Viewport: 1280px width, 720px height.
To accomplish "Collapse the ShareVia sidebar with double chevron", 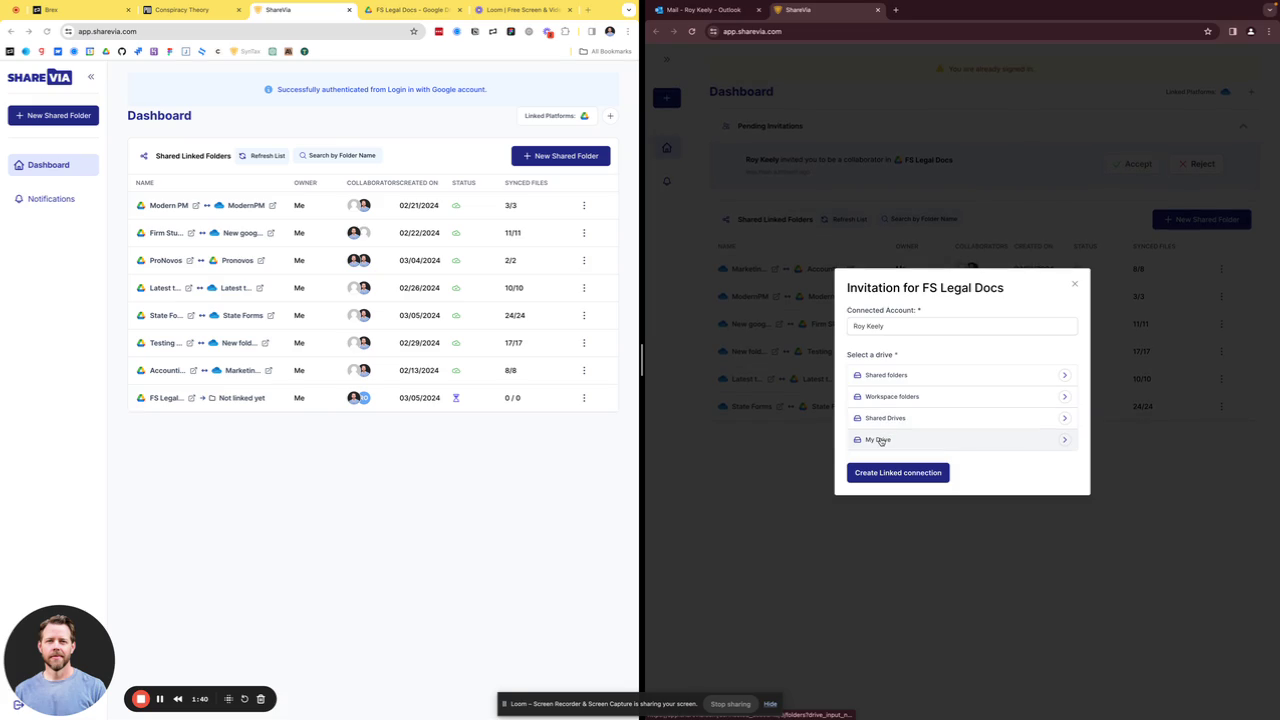I will coord(90,77).
